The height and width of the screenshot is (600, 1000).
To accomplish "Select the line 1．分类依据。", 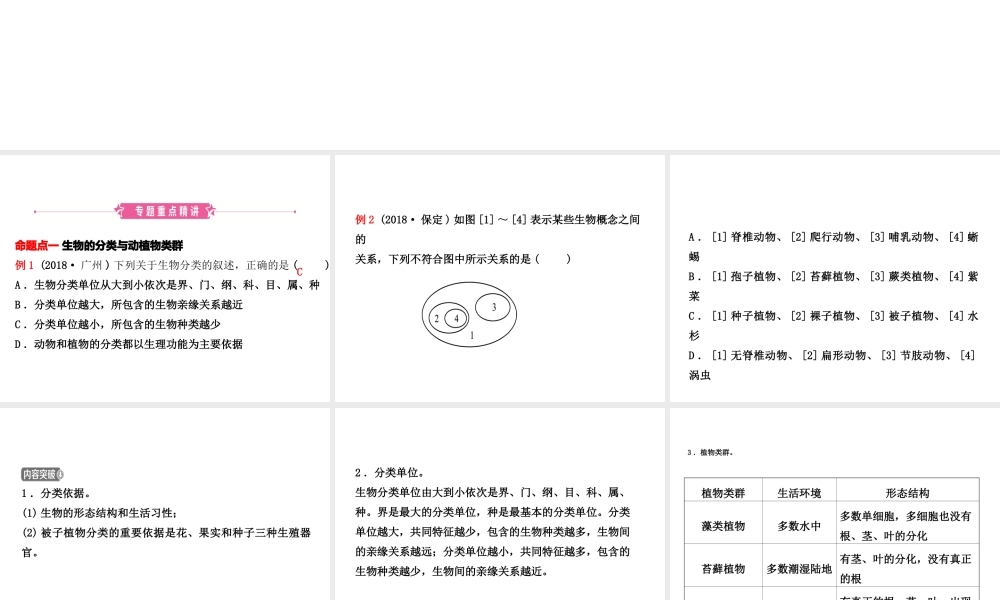I will 57,494.
